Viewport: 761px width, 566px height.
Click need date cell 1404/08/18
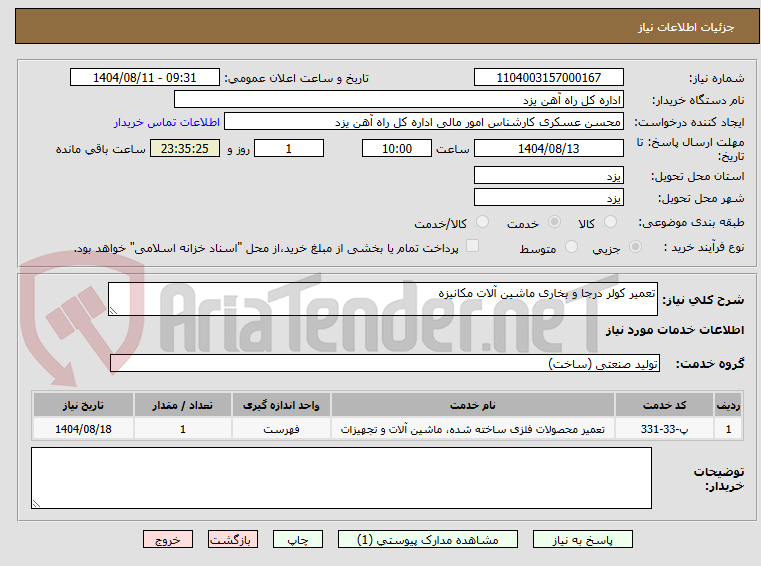click(83, 429)
